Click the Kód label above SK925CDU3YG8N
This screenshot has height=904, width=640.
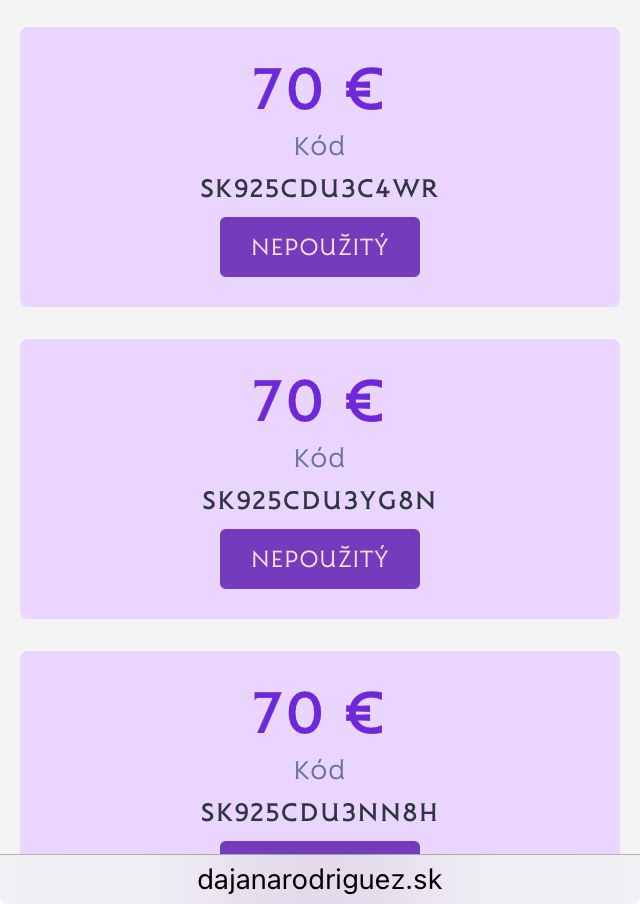[320, 459]
